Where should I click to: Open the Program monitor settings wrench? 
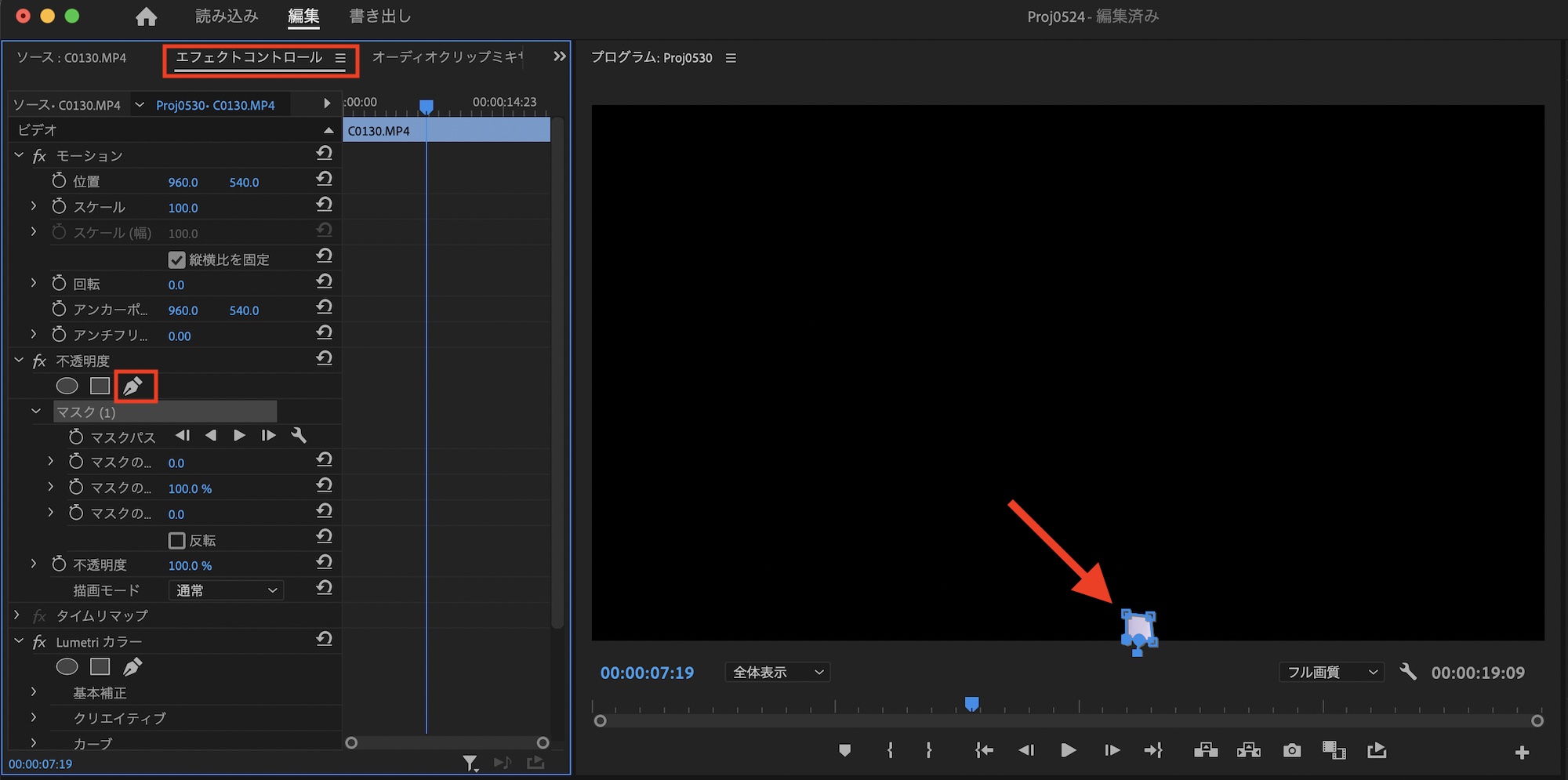tap(1408, 672)
